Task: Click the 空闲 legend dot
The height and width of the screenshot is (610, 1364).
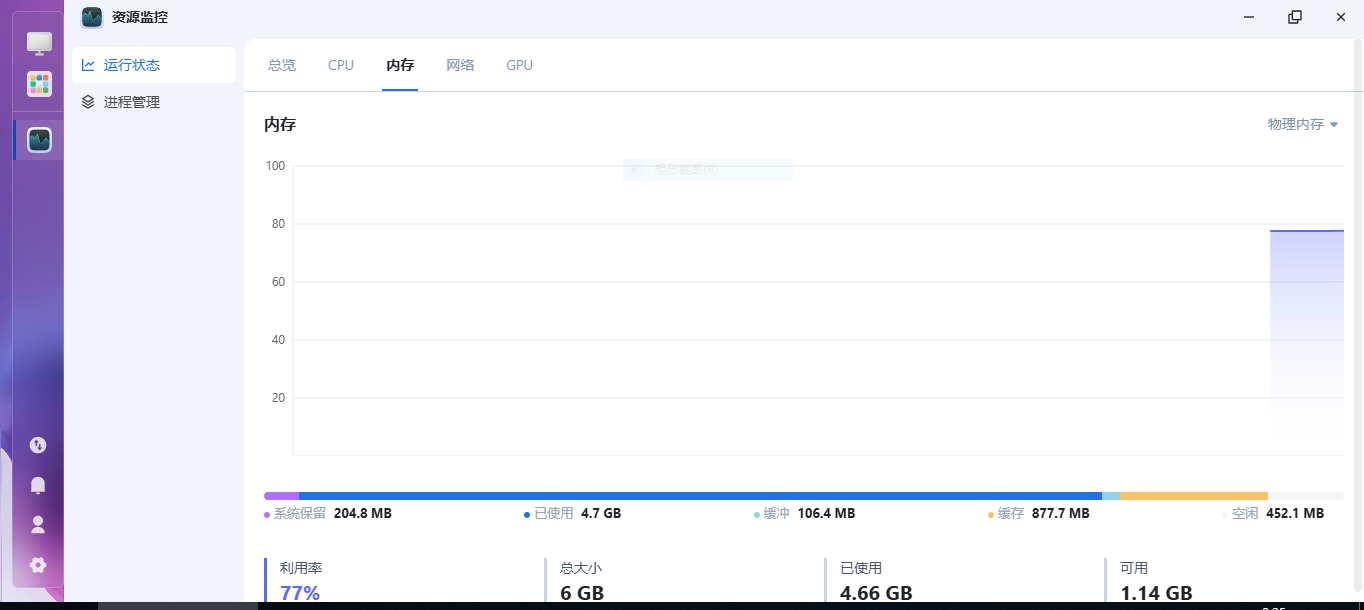Action: 1225,515
